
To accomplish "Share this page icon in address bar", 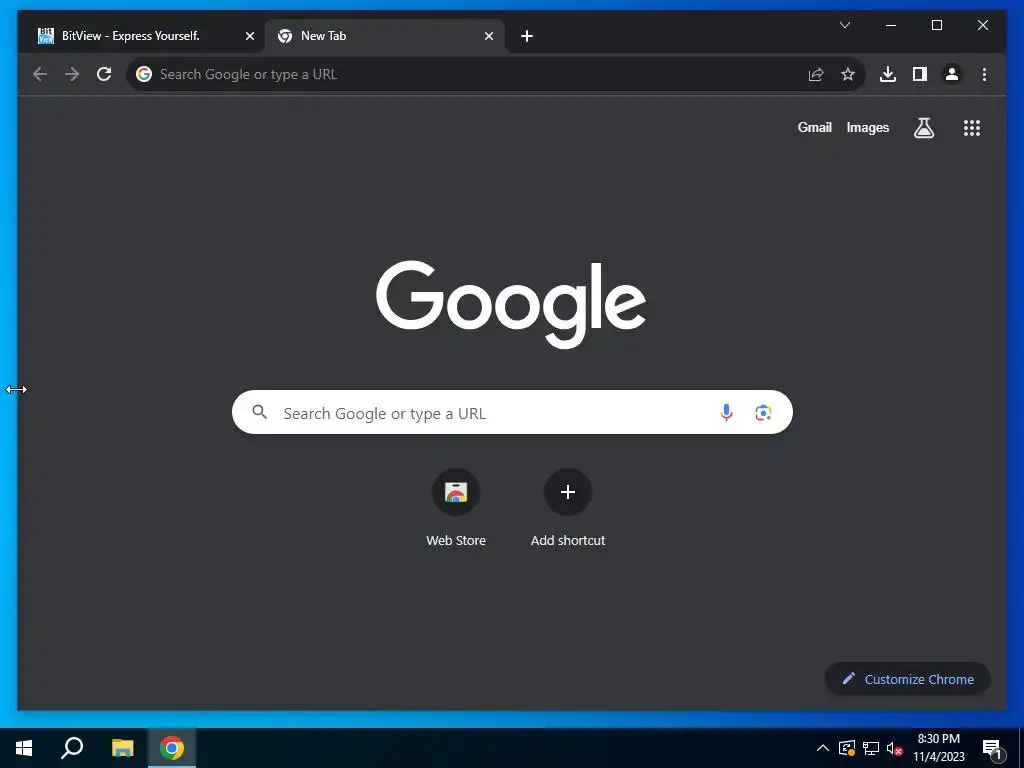I will [816, 74].
